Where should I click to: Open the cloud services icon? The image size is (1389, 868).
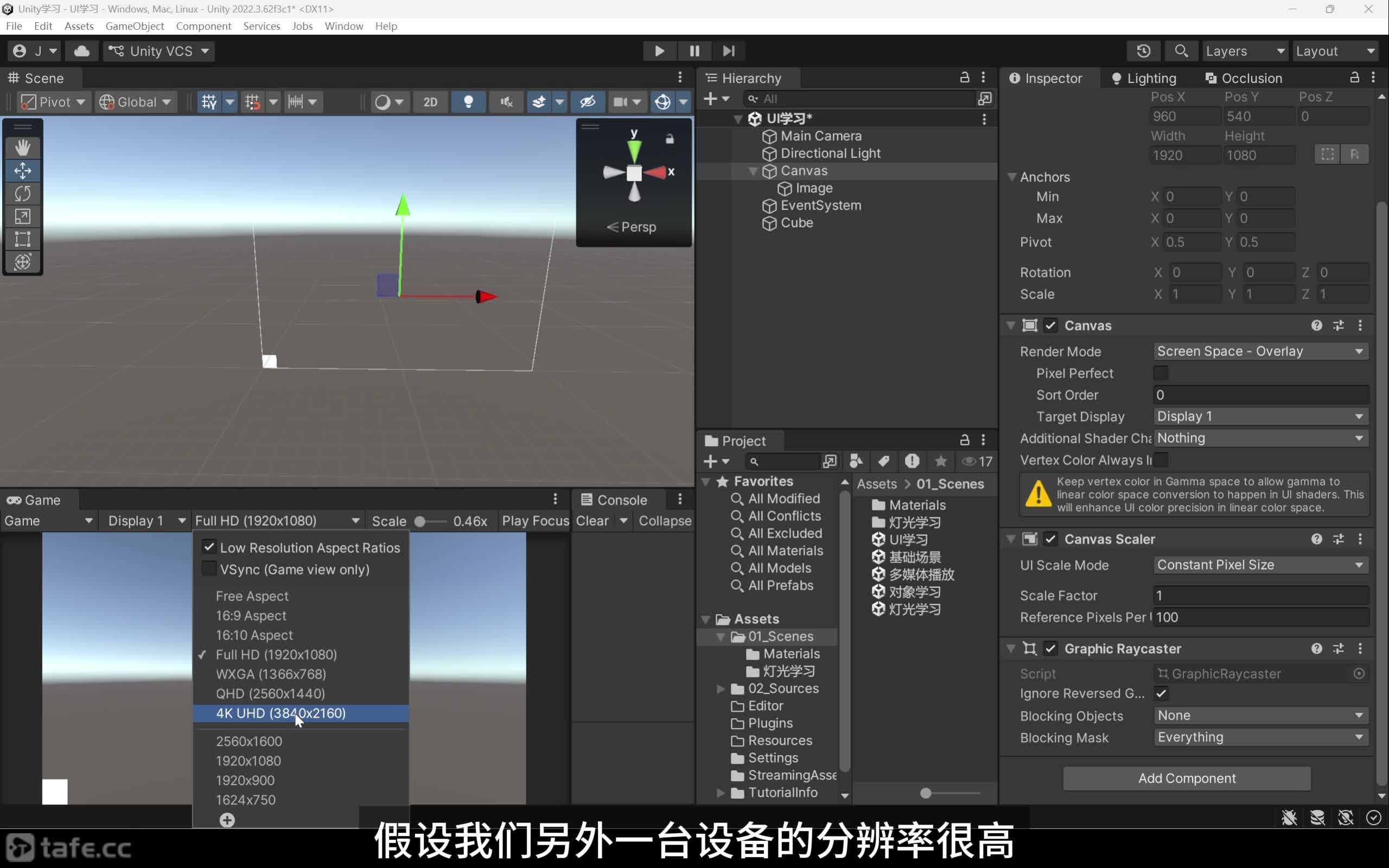[x=81, y=51]
